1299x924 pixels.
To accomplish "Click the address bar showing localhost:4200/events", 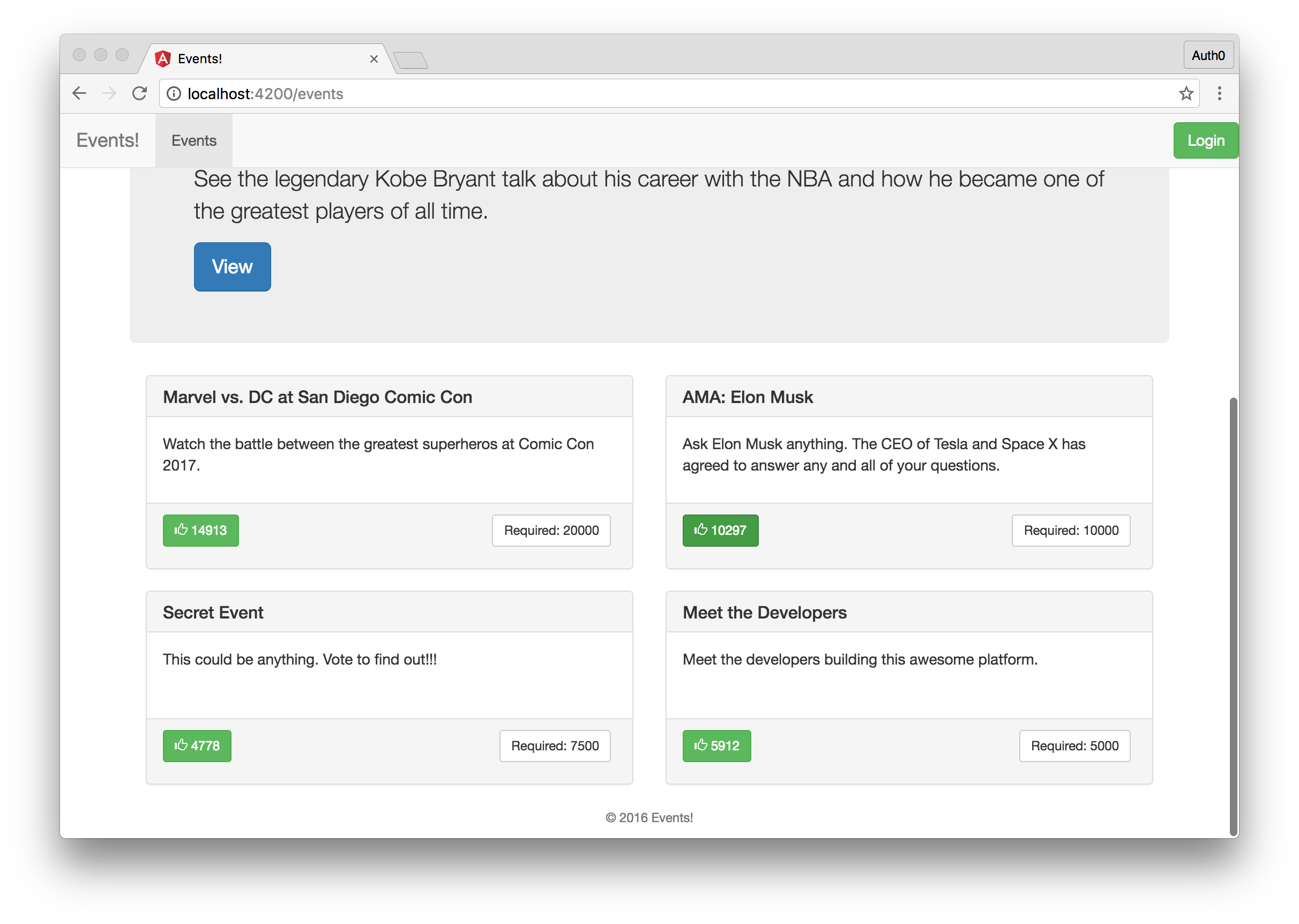I will tap(679, 93).
